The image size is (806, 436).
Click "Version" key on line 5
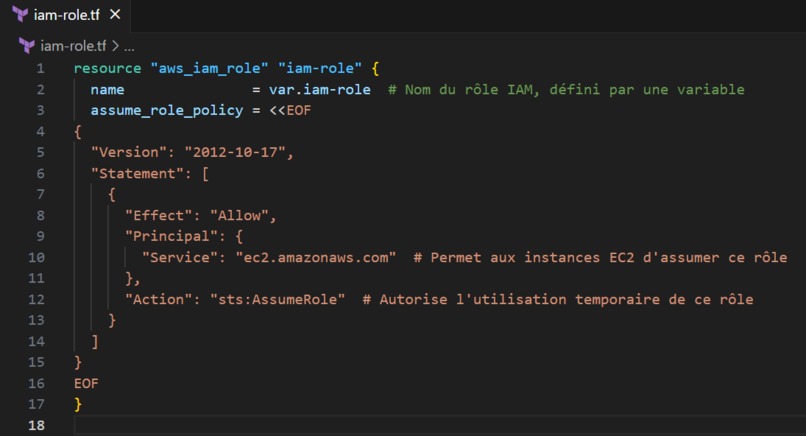pyautogui.click(x=129, y=152)
